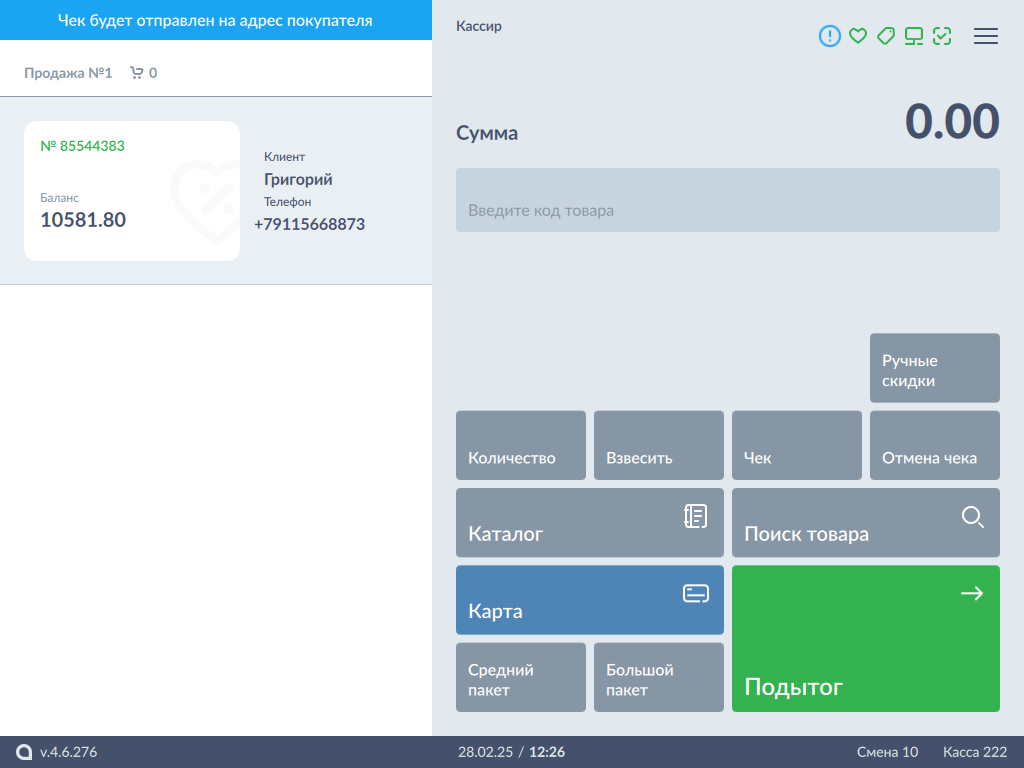Click the Чек receipt button

[797, 445]
